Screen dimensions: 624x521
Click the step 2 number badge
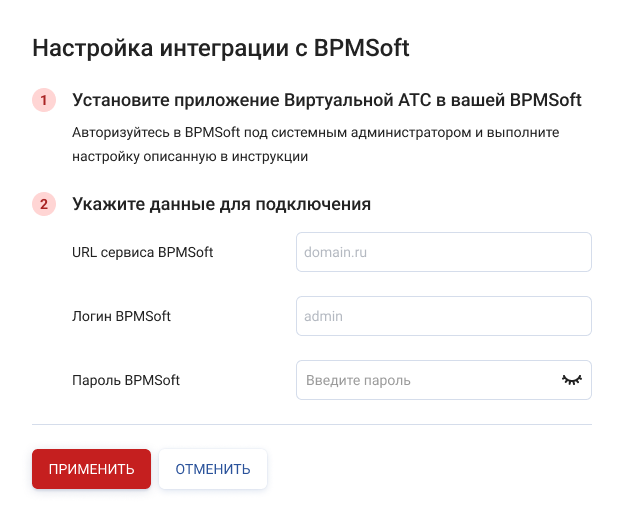click(x=43, y=205)
